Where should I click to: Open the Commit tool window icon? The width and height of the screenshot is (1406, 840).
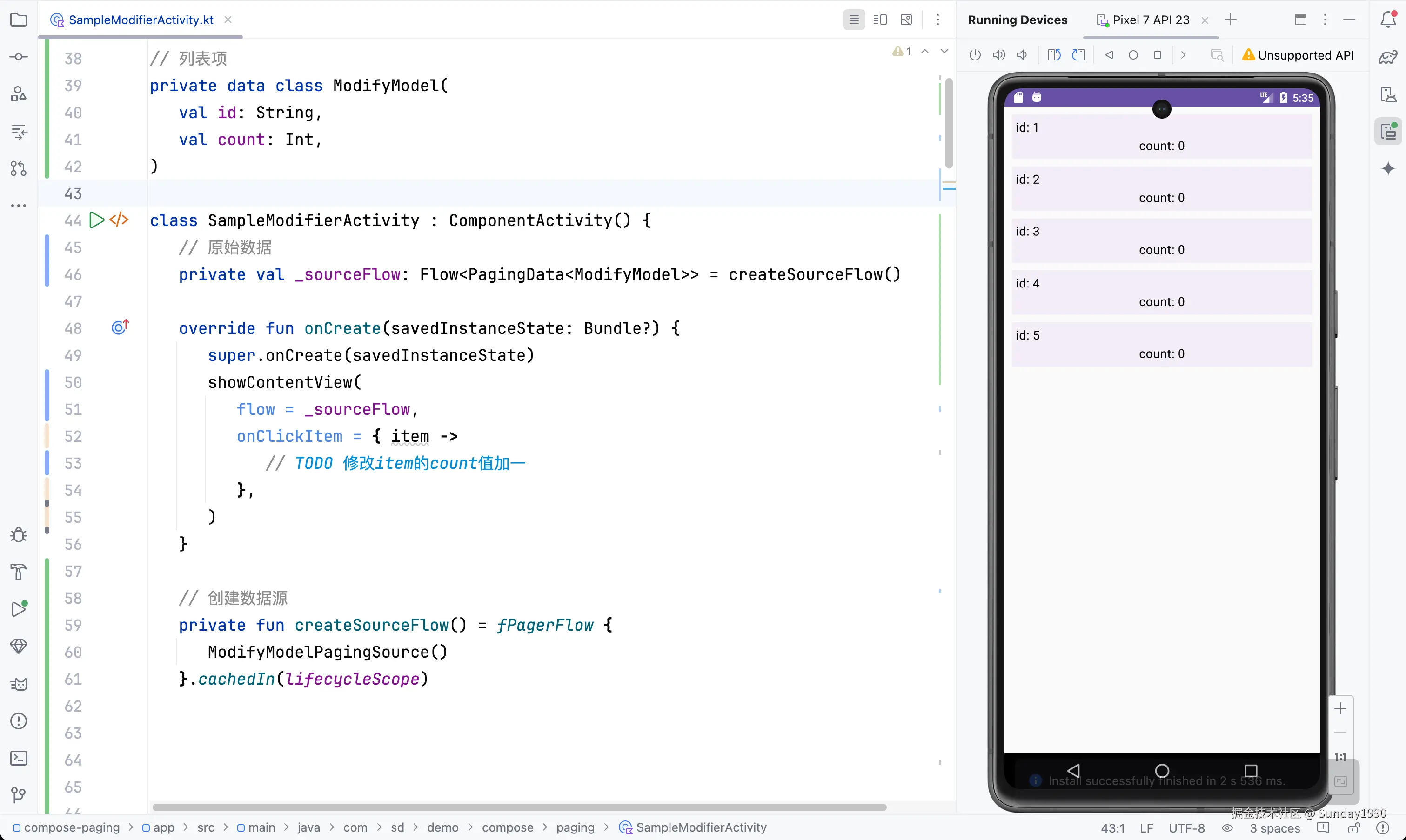tap(19, 57)
